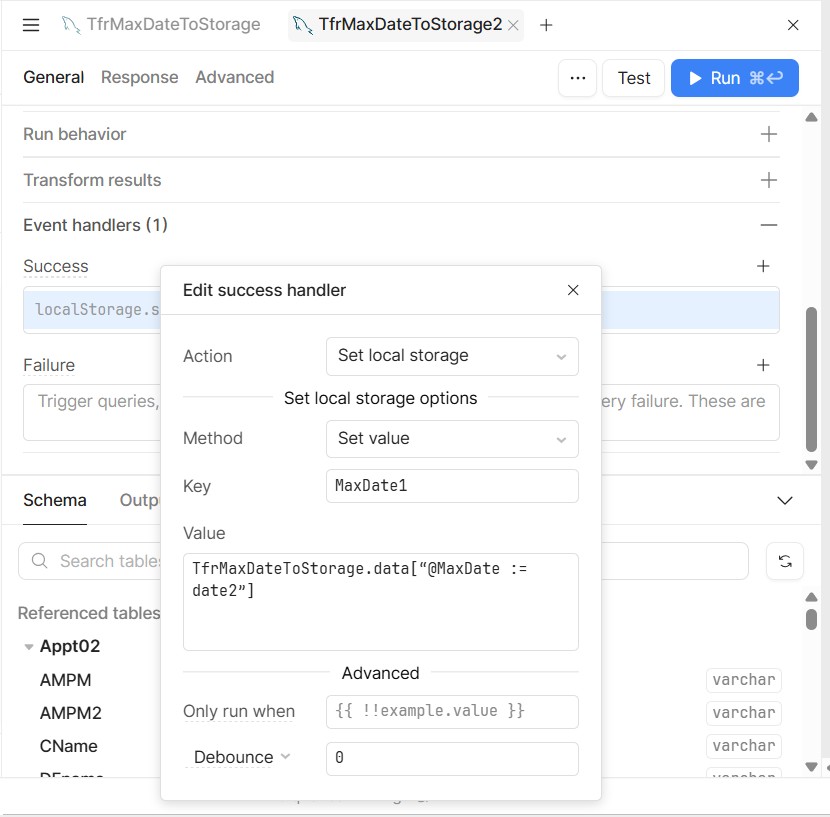Open the Method dropdown showing Set value
The height and width of the screenshot is (817, 830).
tap(452, 438)
